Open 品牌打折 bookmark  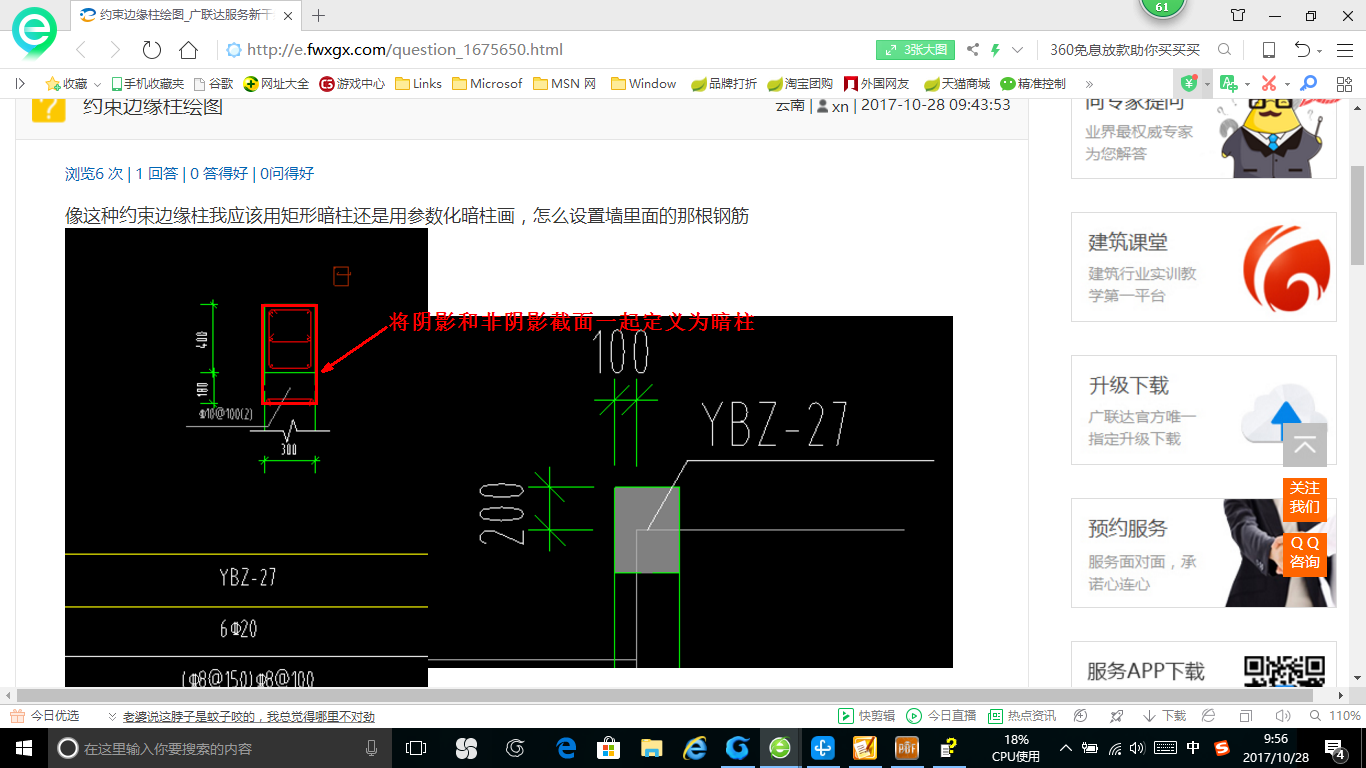click(x=724, y=84)
